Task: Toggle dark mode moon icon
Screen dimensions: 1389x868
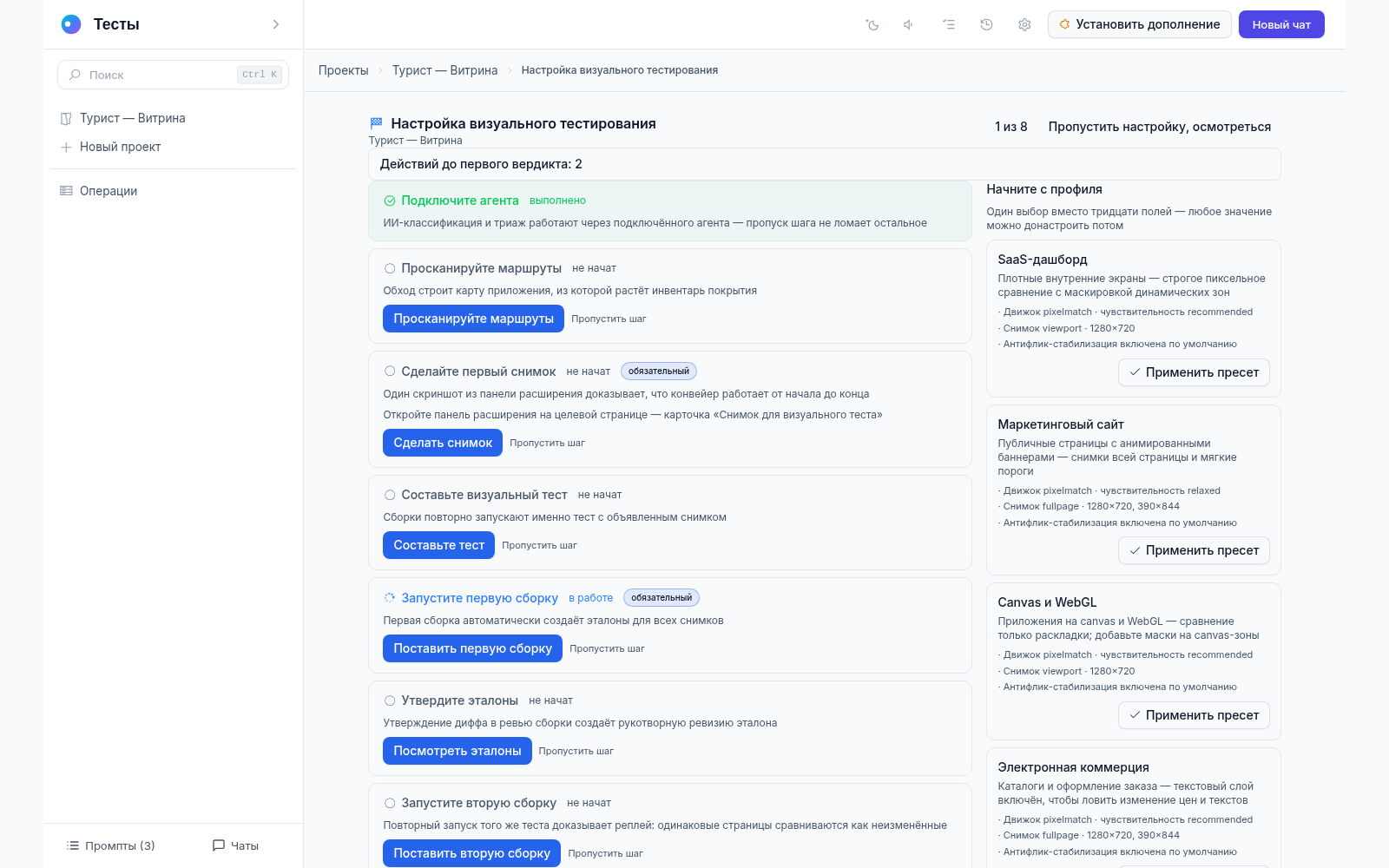Action: pyautogui.click(x=872, y=24)
